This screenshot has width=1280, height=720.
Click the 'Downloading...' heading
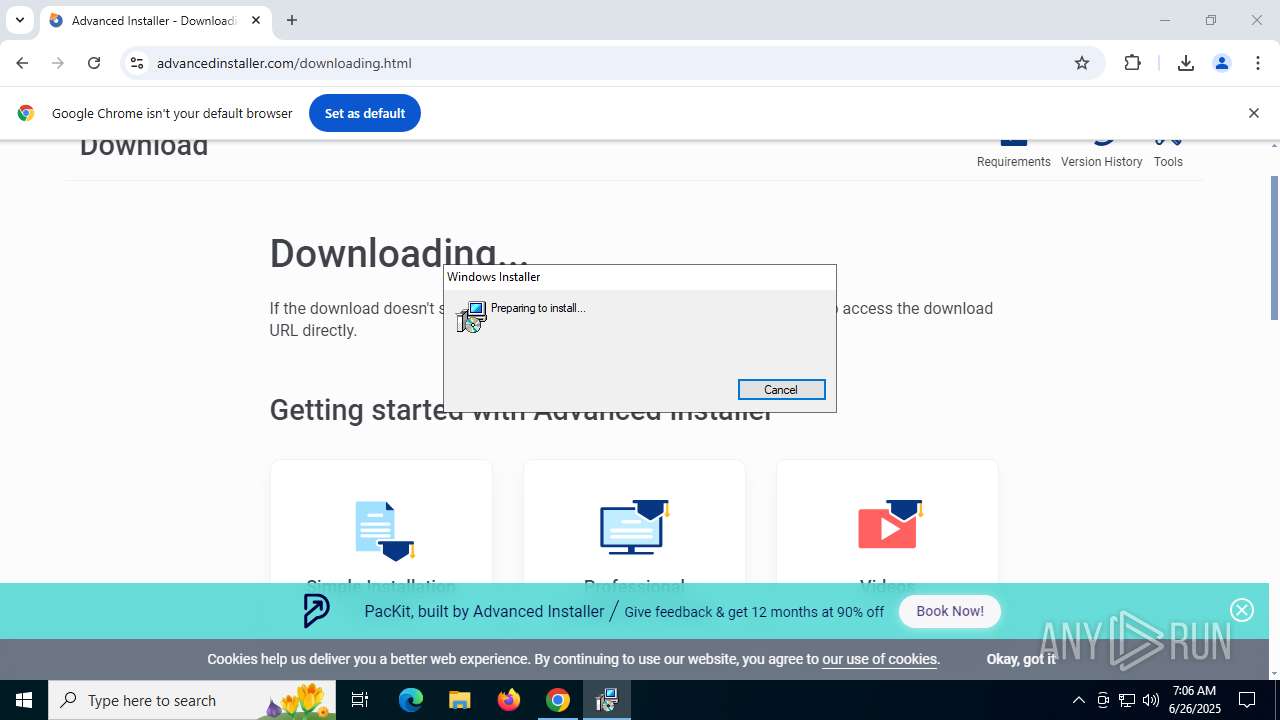coord(399,253)
